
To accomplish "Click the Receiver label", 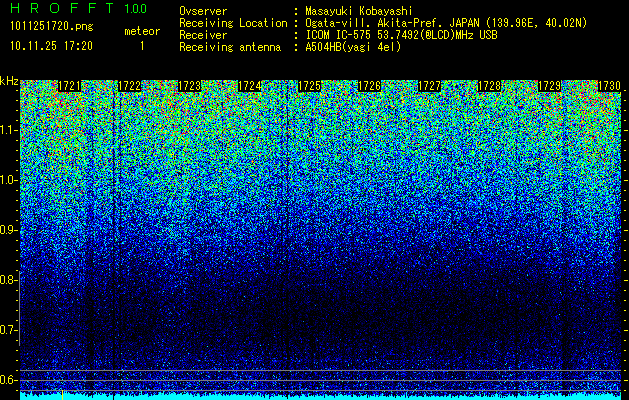I will [x=203, y=35].
